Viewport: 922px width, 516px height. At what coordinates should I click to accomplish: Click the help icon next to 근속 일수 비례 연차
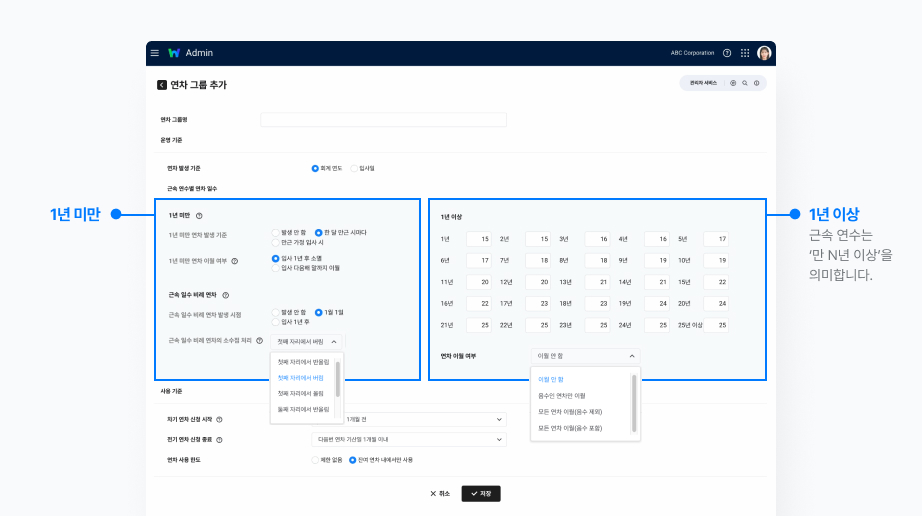click(x=226, y=295)
